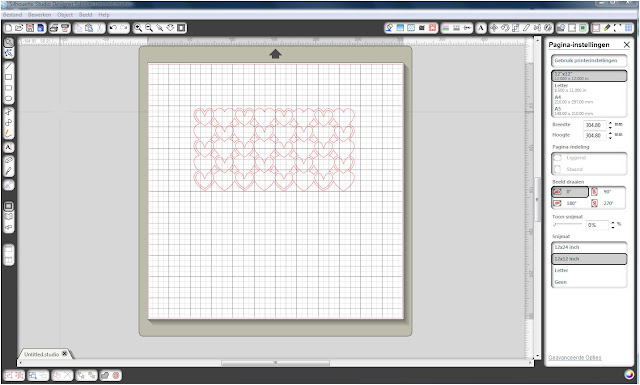Click Gebruik printerinstellingen button
The width and height of the screenshot is (640, 385).
(589, 60)
